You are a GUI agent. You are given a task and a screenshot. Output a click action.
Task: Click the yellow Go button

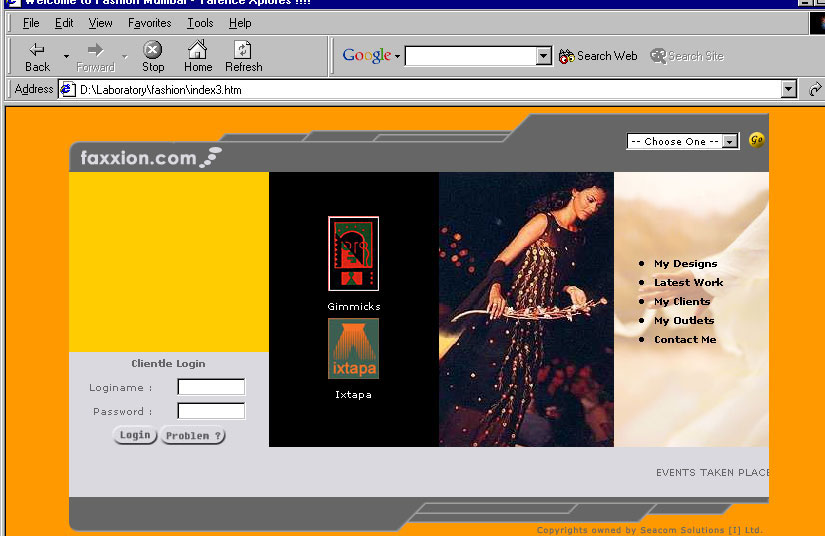(757, 140)
